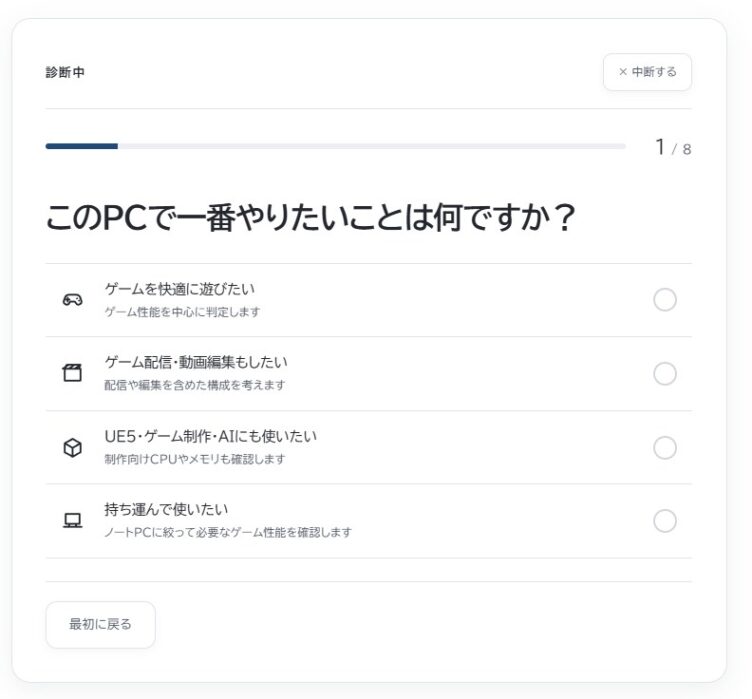
Task: Click the blue filled progress bar segment
Action: tap(82, 146)
